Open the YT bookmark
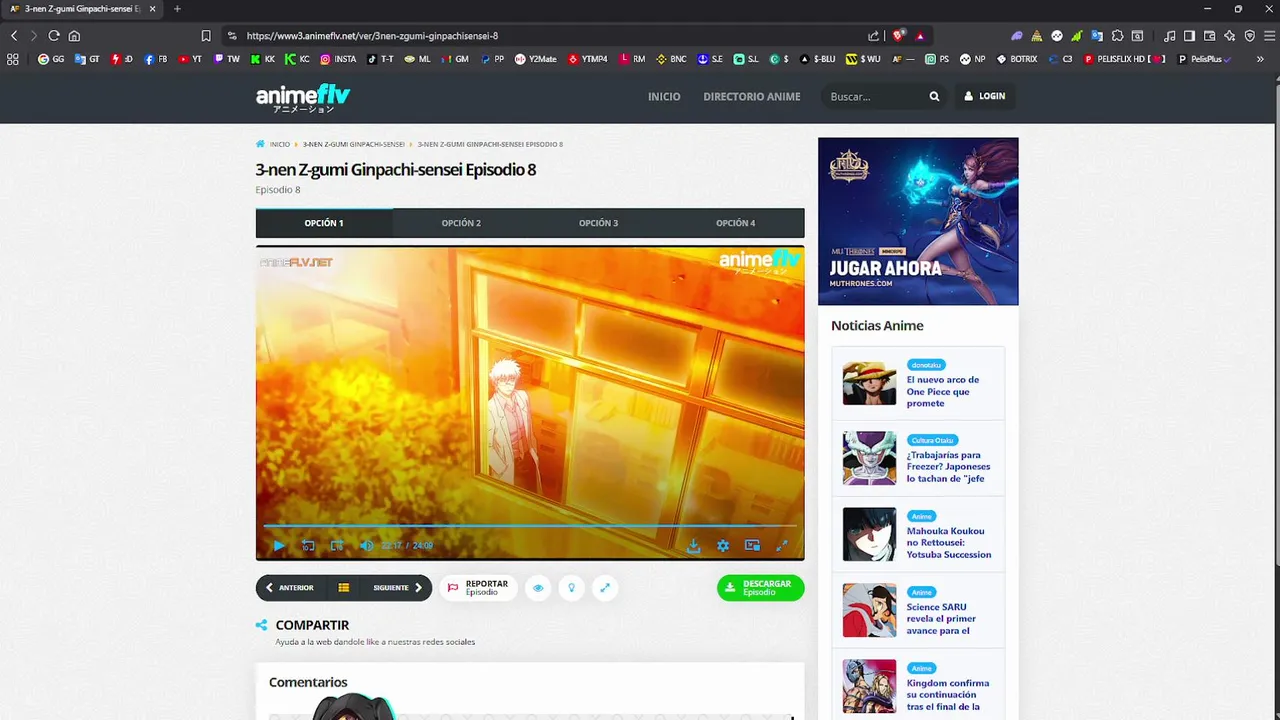 click(190, 59)
